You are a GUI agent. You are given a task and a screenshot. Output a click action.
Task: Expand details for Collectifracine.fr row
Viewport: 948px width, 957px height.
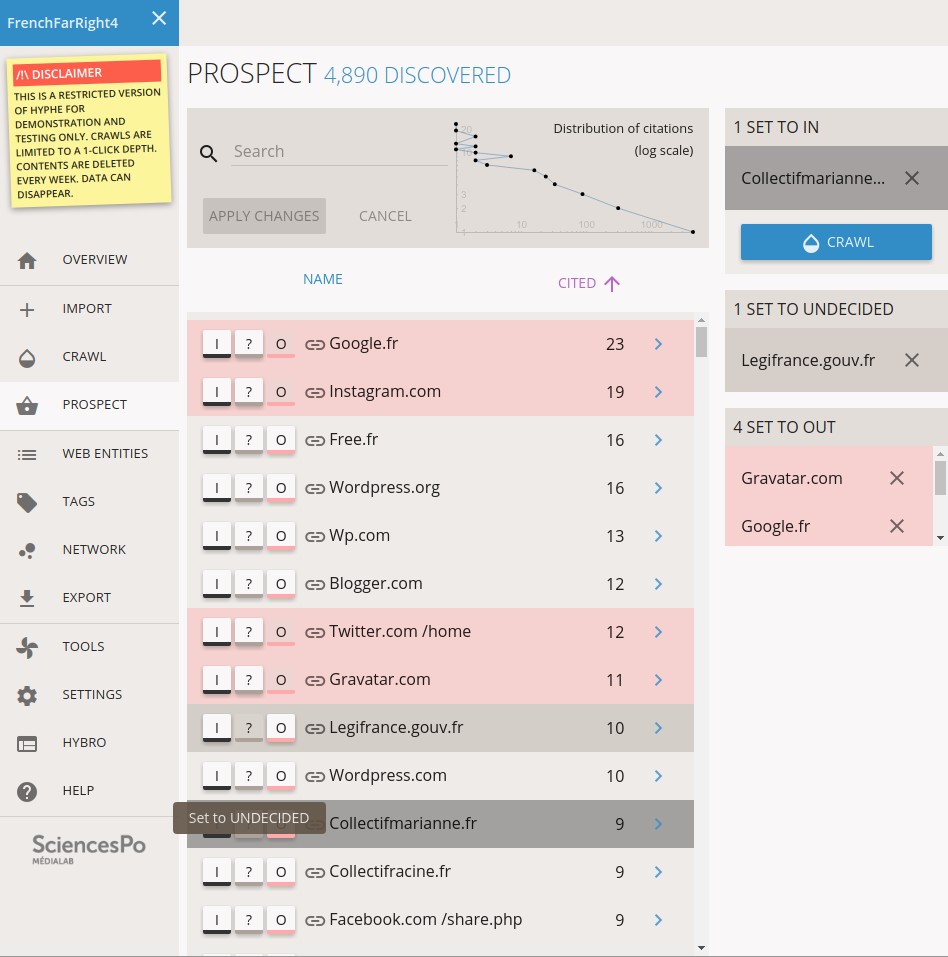pyautogui.click(x=658, y=872)
